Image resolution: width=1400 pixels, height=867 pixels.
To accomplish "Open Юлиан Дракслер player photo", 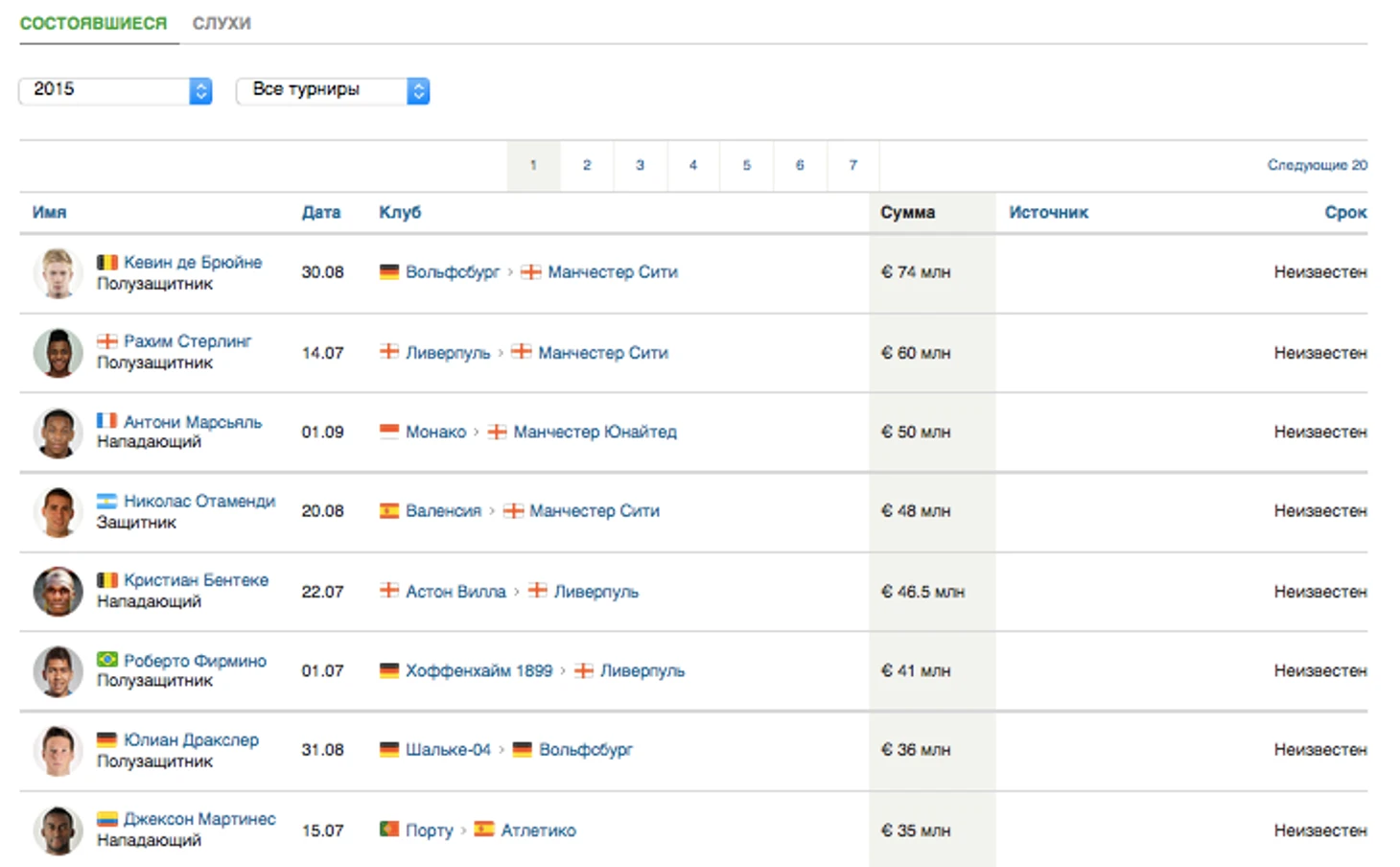I will pyautogui.click(x=58, y=751).
